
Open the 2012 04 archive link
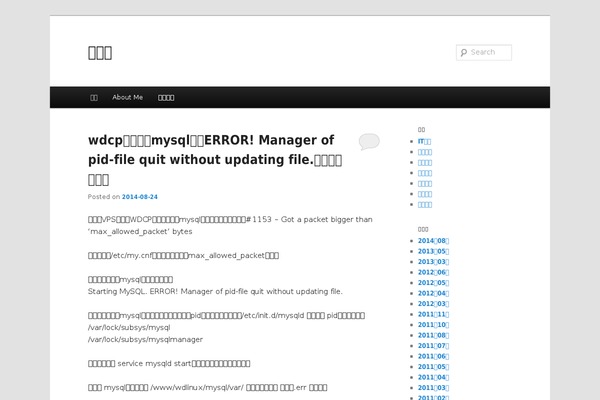tap(433, 293)
